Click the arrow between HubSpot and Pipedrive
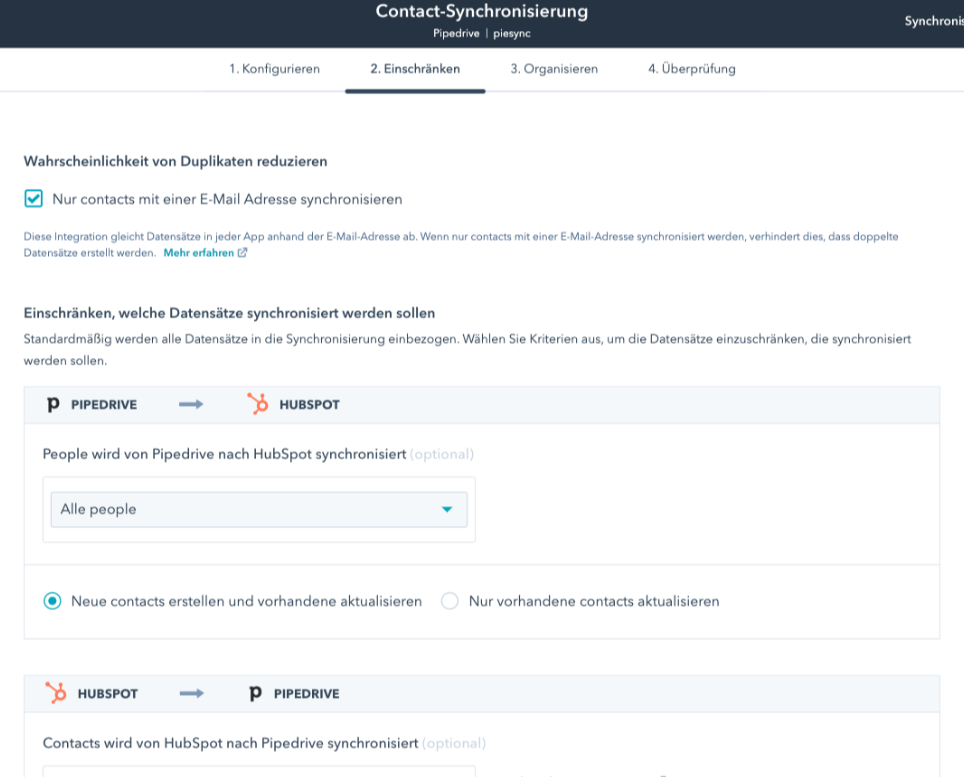964x777 pixels. 192,693
